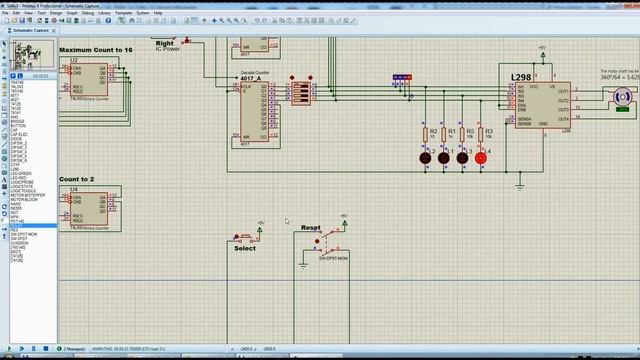The width and height of the screenshot is (640, 360).
Task: Click the 'Maximum Count to 16' label
Action: click(x=96, y=50)
